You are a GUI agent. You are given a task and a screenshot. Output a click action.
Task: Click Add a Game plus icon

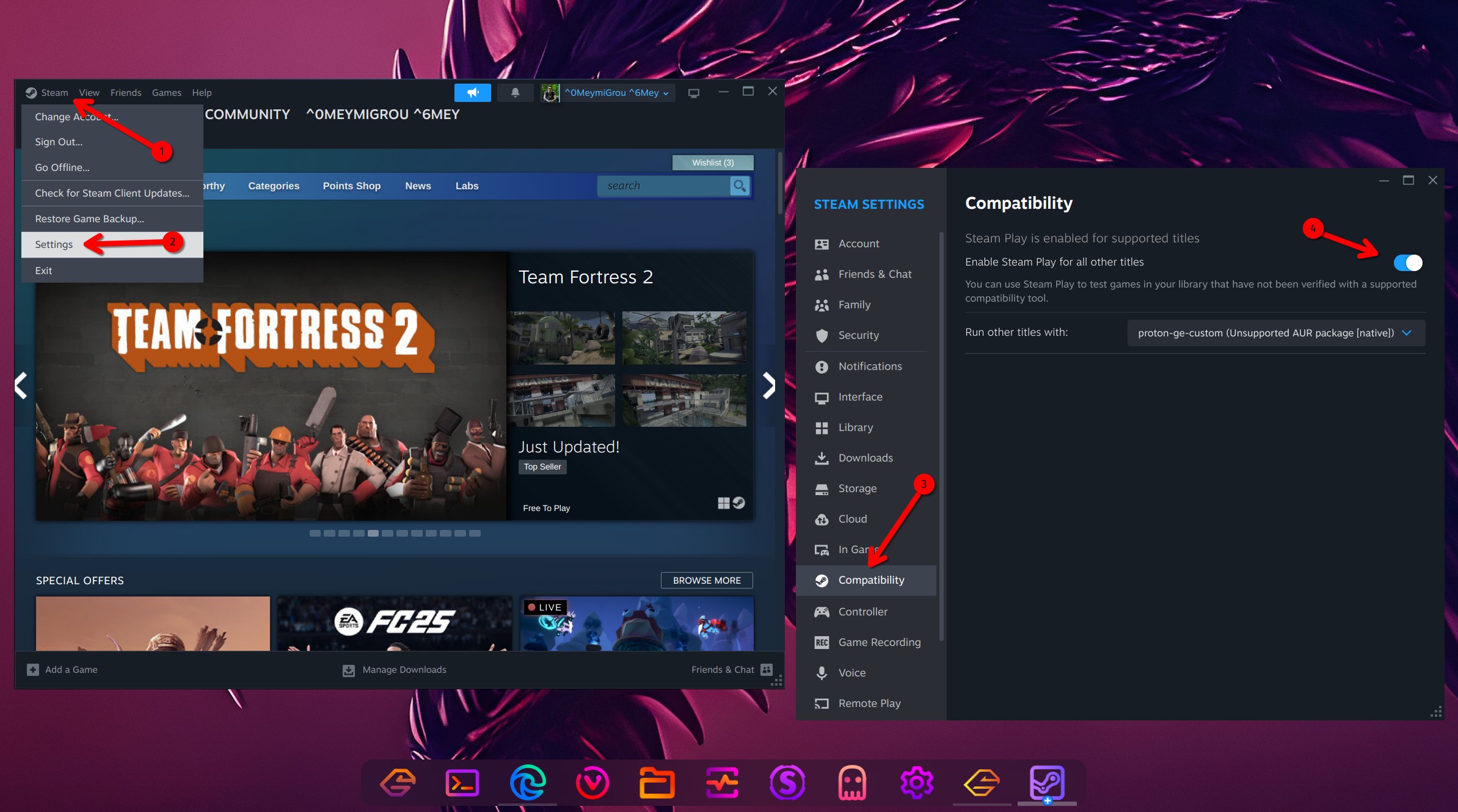(x=33, y=670)
